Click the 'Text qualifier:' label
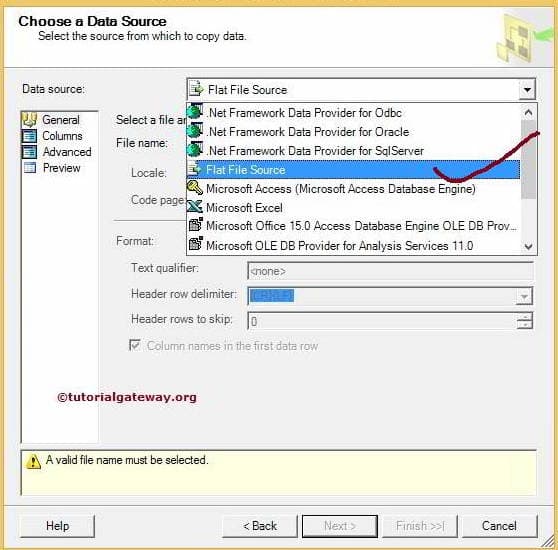The width and height of the screenshot is (558, 550). [165, 268]
